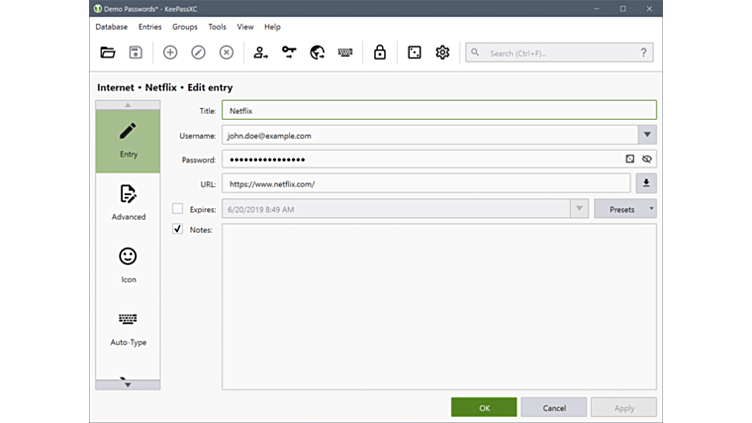Open Settings via the gear icon
752x423 pixels.
[442, 53]
